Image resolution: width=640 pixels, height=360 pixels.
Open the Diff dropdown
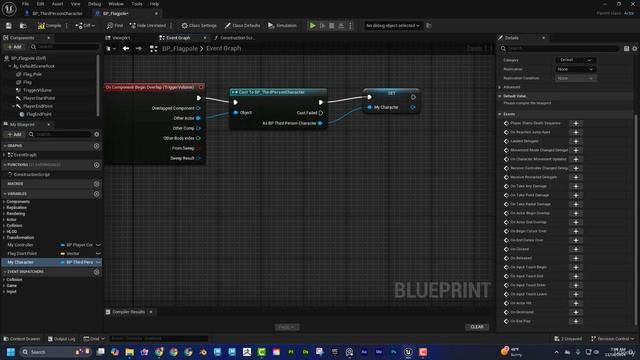85,25
